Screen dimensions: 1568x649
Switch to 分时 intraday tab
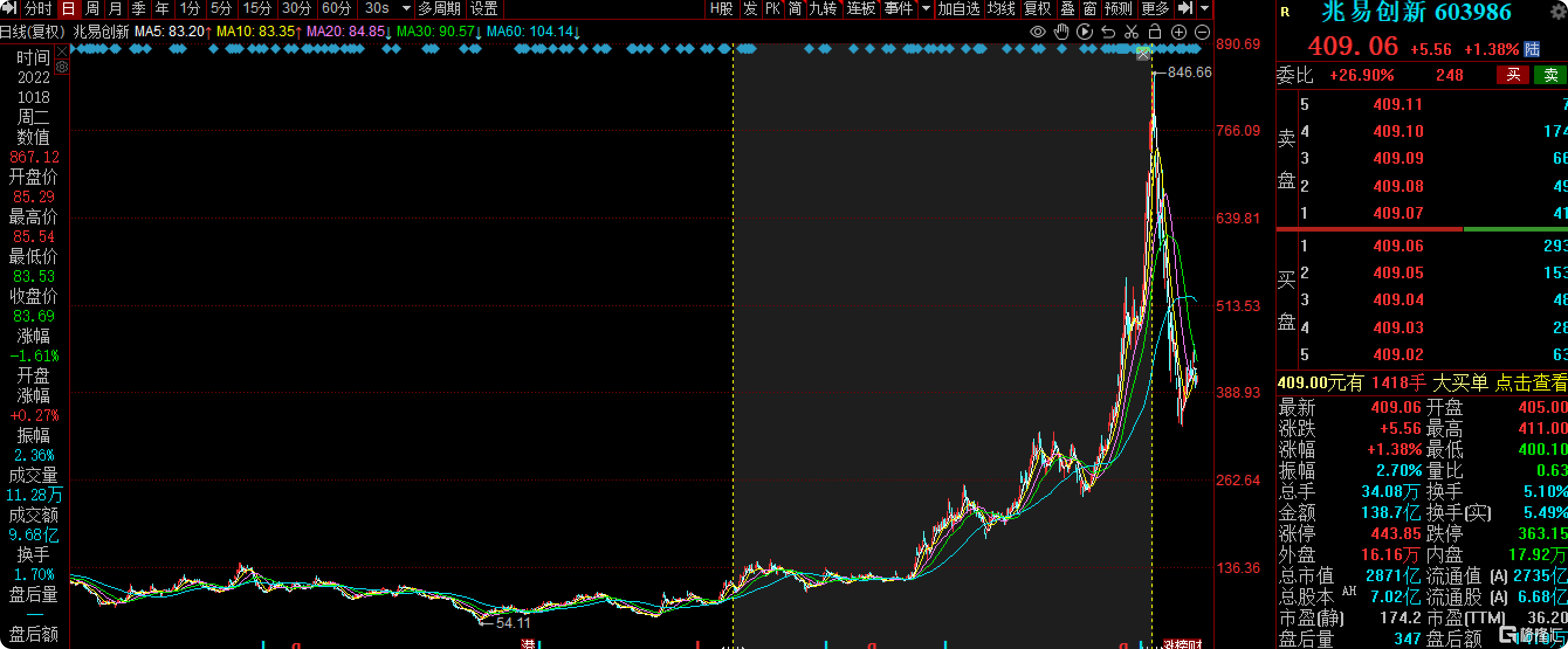pos(39,9)
